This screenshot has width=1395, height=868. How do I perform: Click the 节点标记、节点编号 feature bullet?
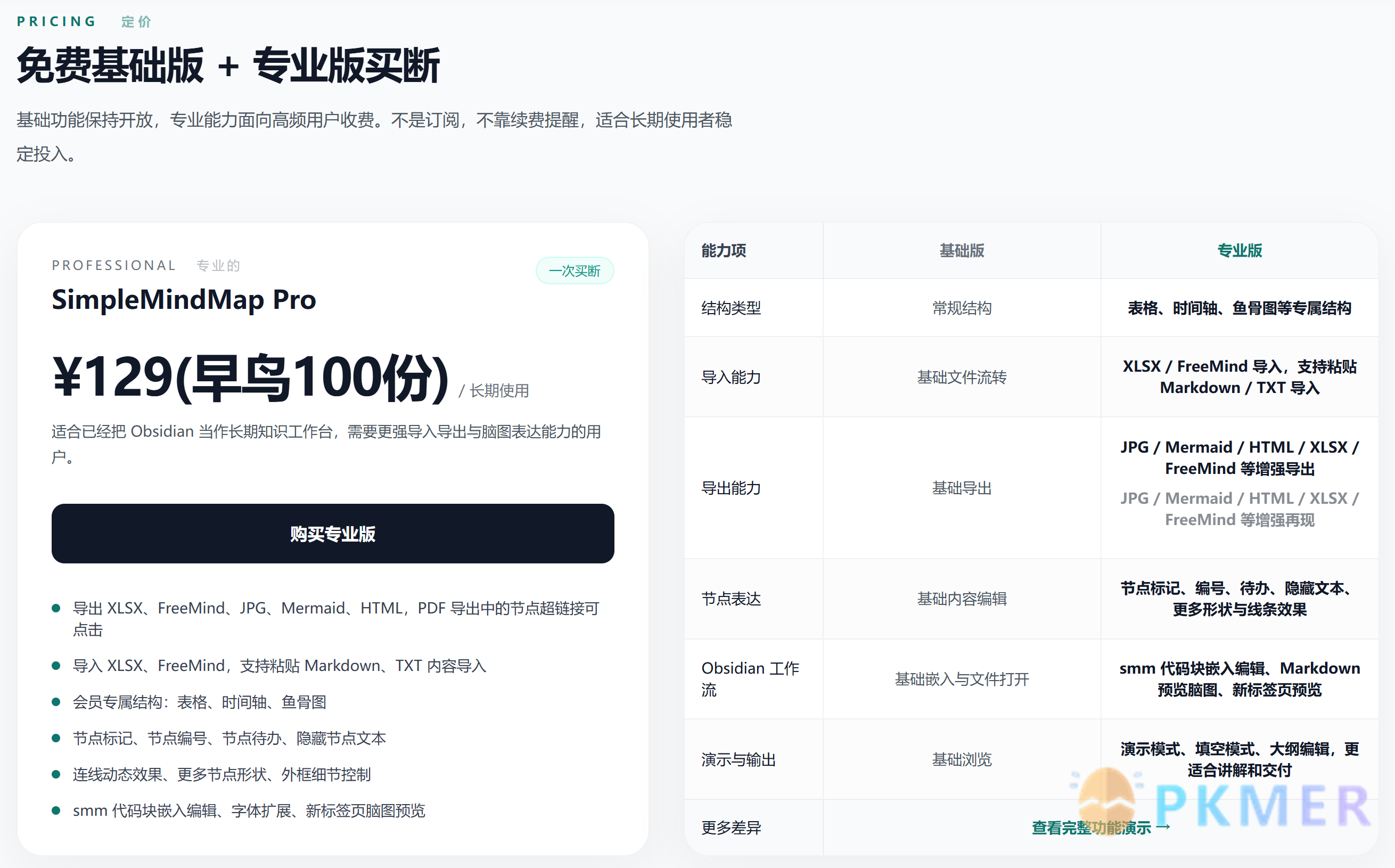click(x=229, y=738)
